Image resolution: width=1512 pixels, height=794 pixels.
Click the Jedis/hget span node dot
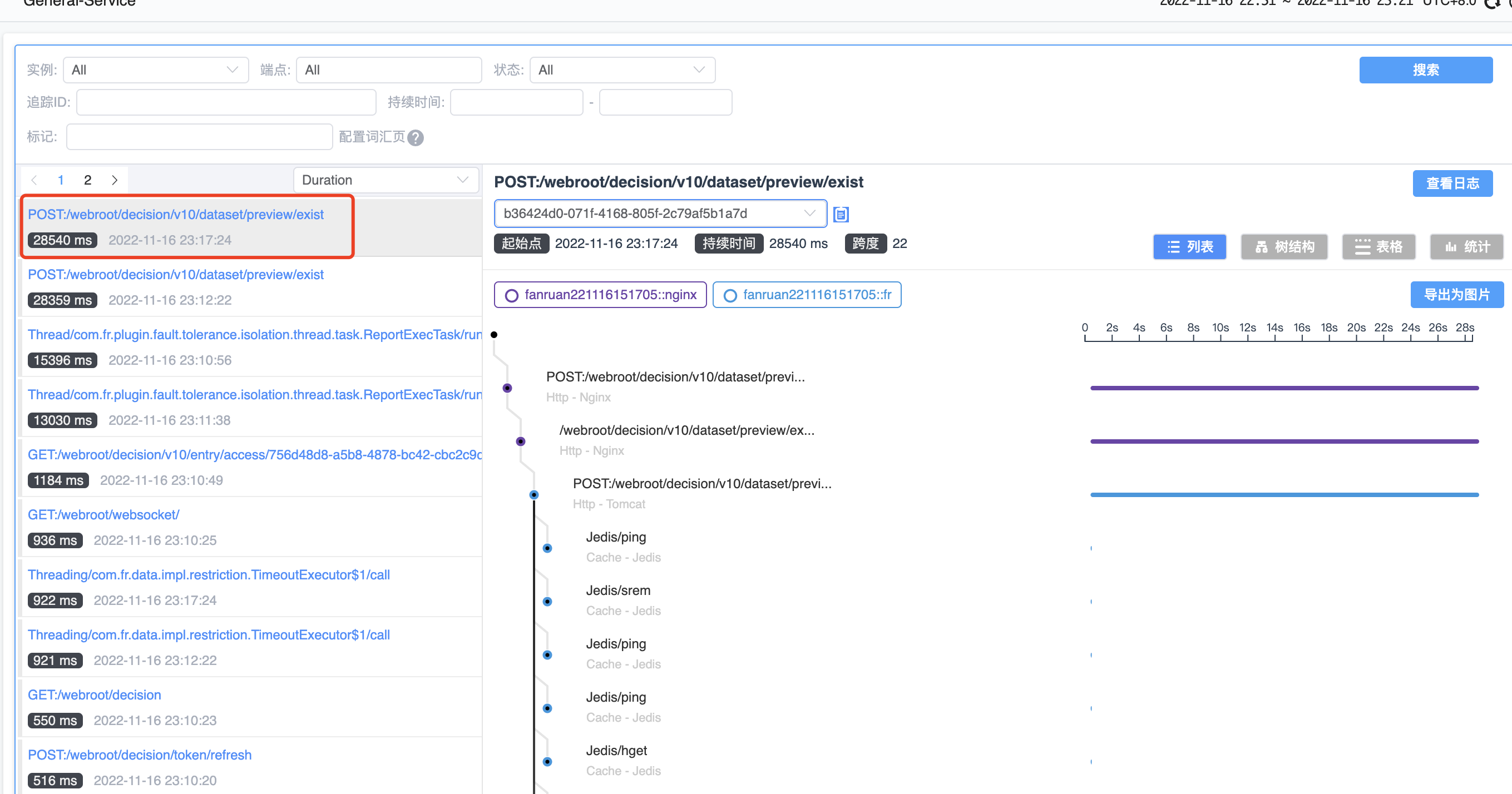click(x=547, y=762)
